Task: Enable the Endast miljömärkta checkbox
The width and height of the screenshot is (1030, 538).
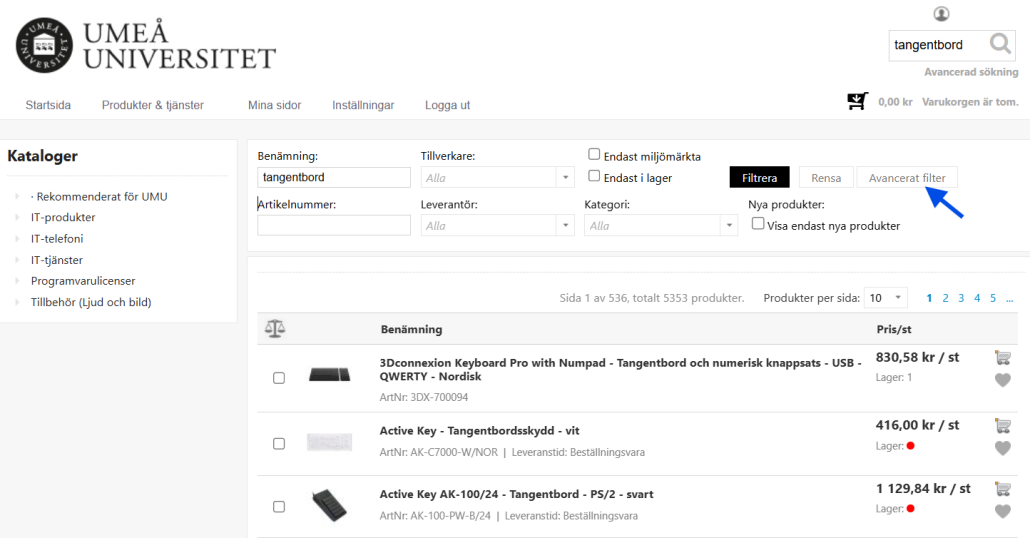Action: (594, 155)
